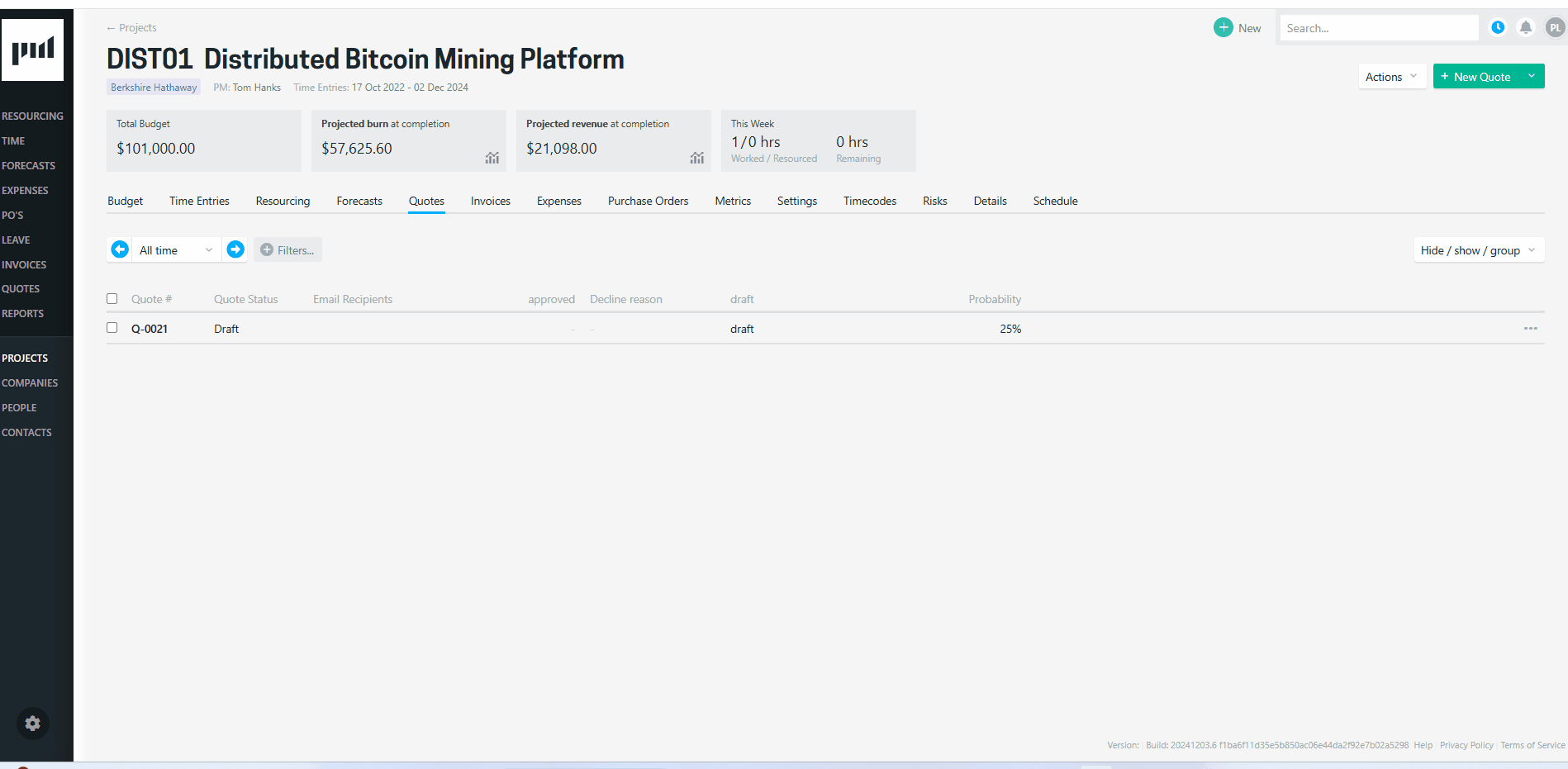Viewport: 1568px width, 769px height.
Task: Switch to the Time Entries tab
Action: [199, 201]
